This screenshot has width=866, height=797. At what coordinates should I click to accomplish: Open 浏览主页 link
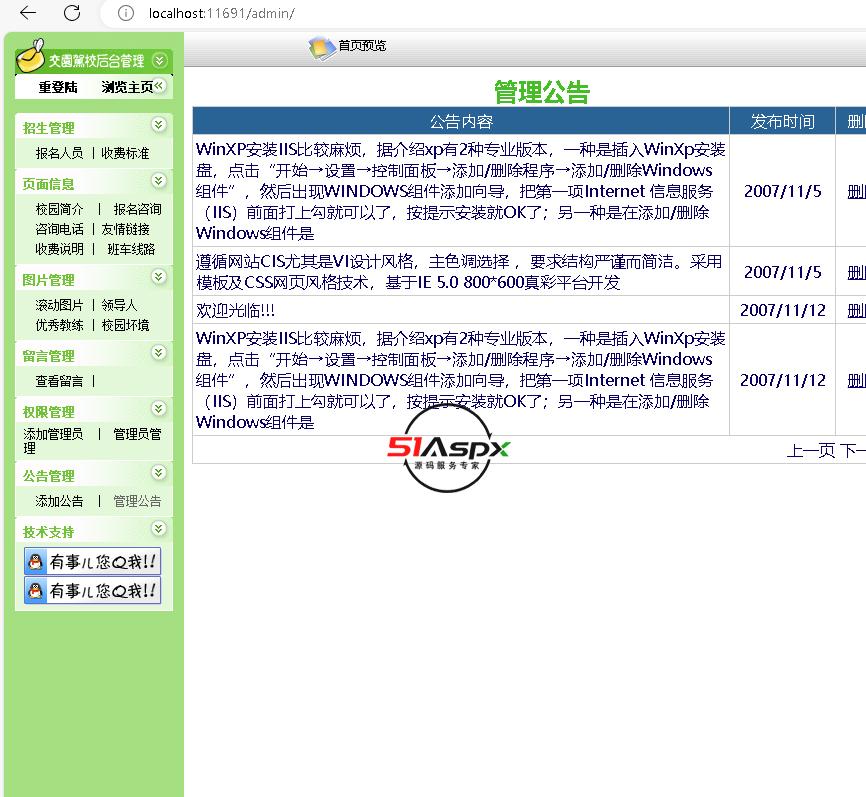tap(127, 87)
